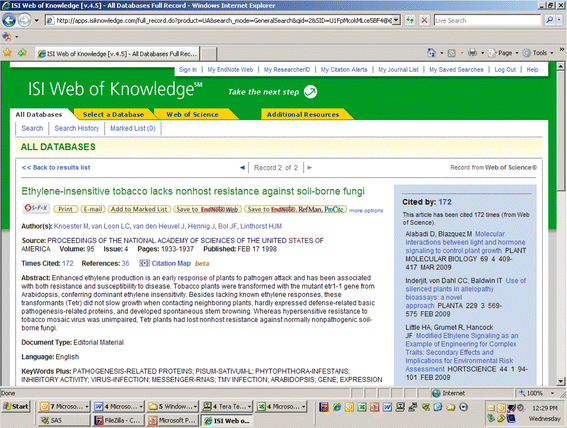This screenshot has height=428, width=567.
Task: Open recent pages dropdown beside Forward button
Action: point(37,21)
